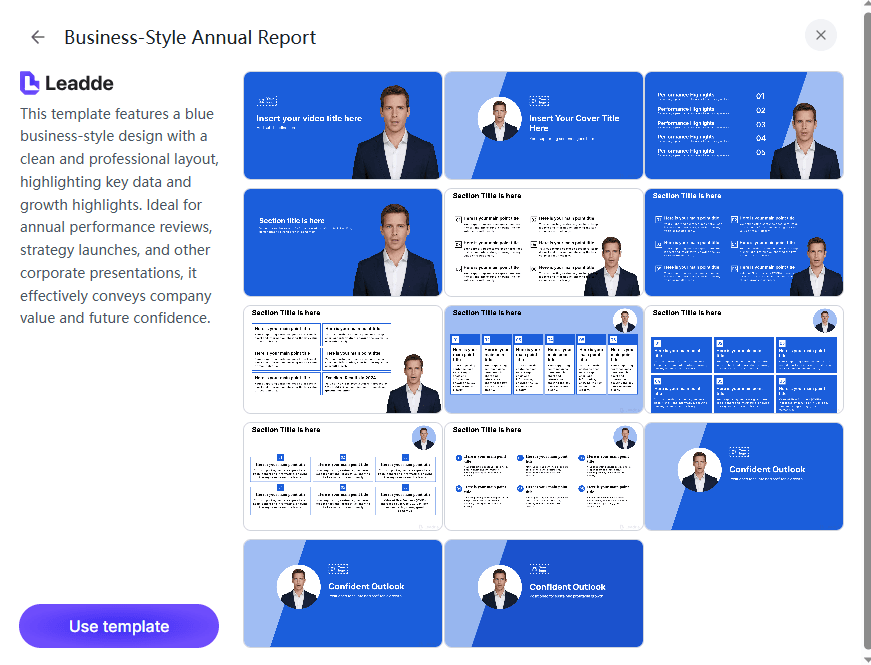The height and width of the screenshot is (665, 871).
Task: Open the white section slide with numbered bullet columns
Action: pos(543,242)
